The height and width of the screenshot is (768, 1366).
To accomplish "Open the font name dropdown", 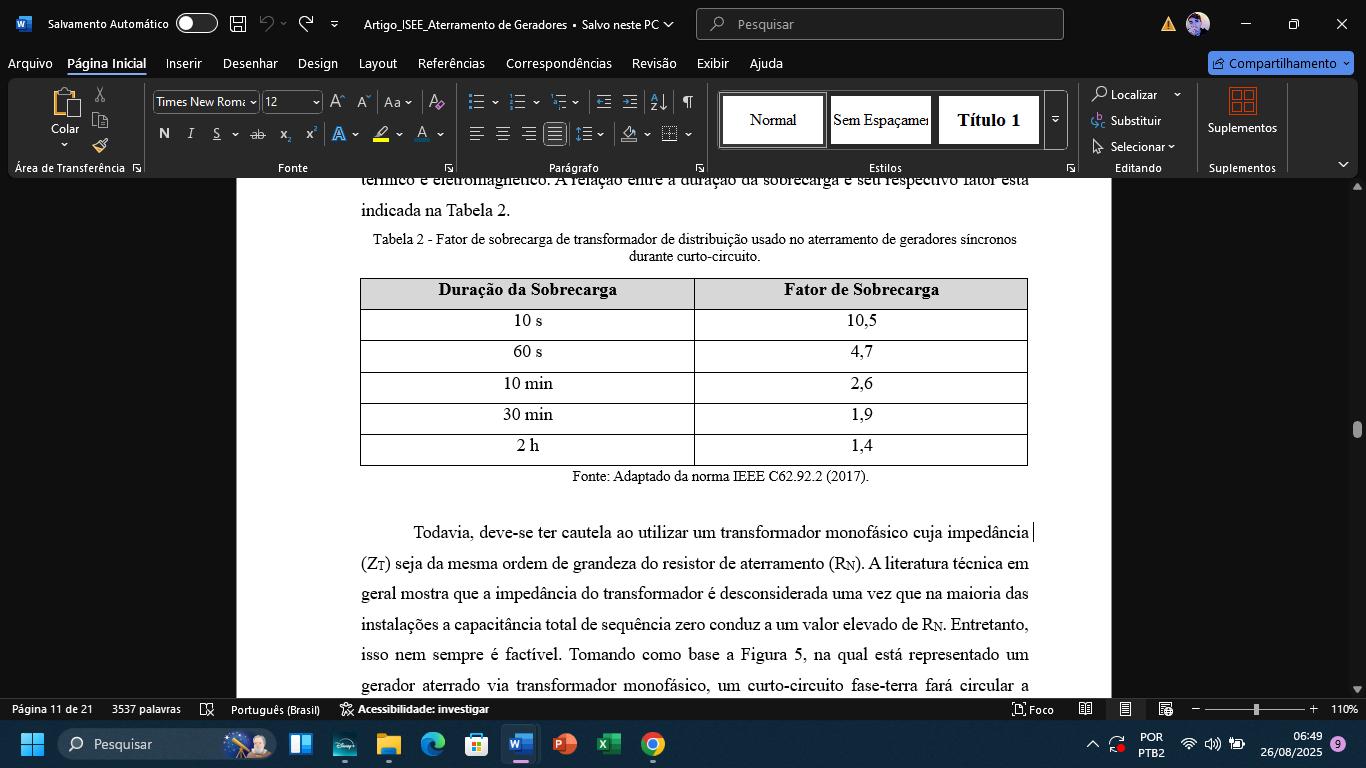I will point(253,102).
